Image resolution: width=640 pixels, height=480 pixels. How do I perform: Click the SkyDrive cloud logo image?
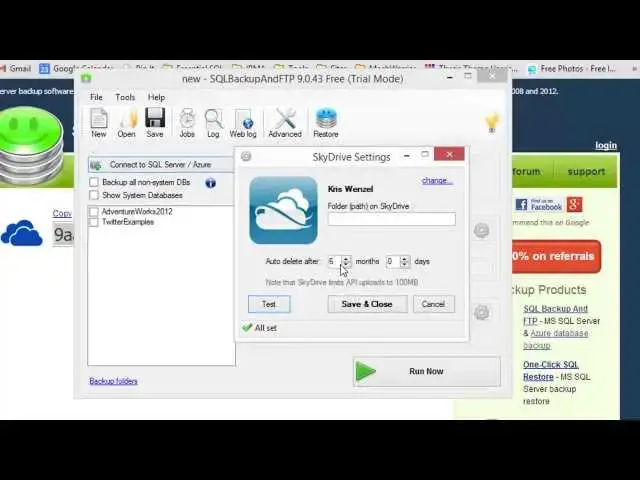(283, 210)
